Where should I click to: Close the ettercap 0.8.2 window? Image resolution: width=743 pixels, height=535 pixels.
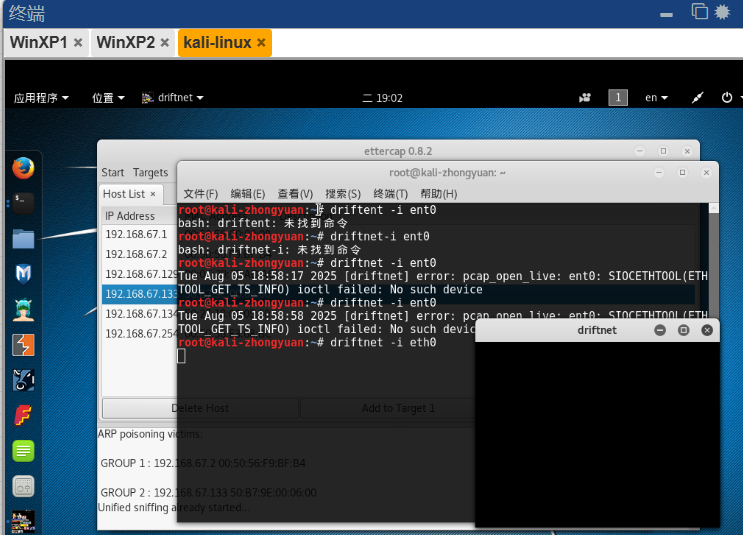687,151
